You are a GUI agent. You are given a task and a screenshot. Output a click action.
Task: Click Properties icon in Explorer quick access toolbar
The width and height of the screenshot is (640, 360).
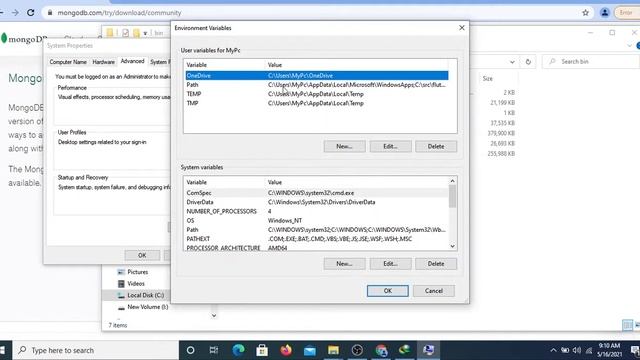pos(125,33)
